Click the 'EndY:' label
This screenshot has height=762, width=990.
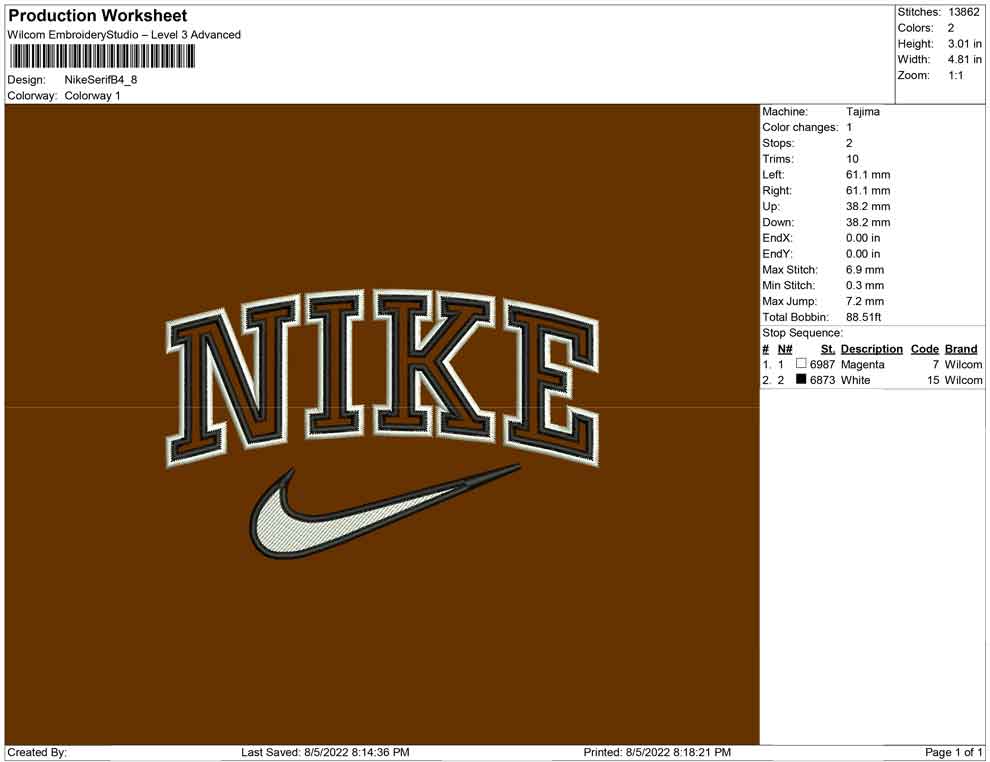777,254
